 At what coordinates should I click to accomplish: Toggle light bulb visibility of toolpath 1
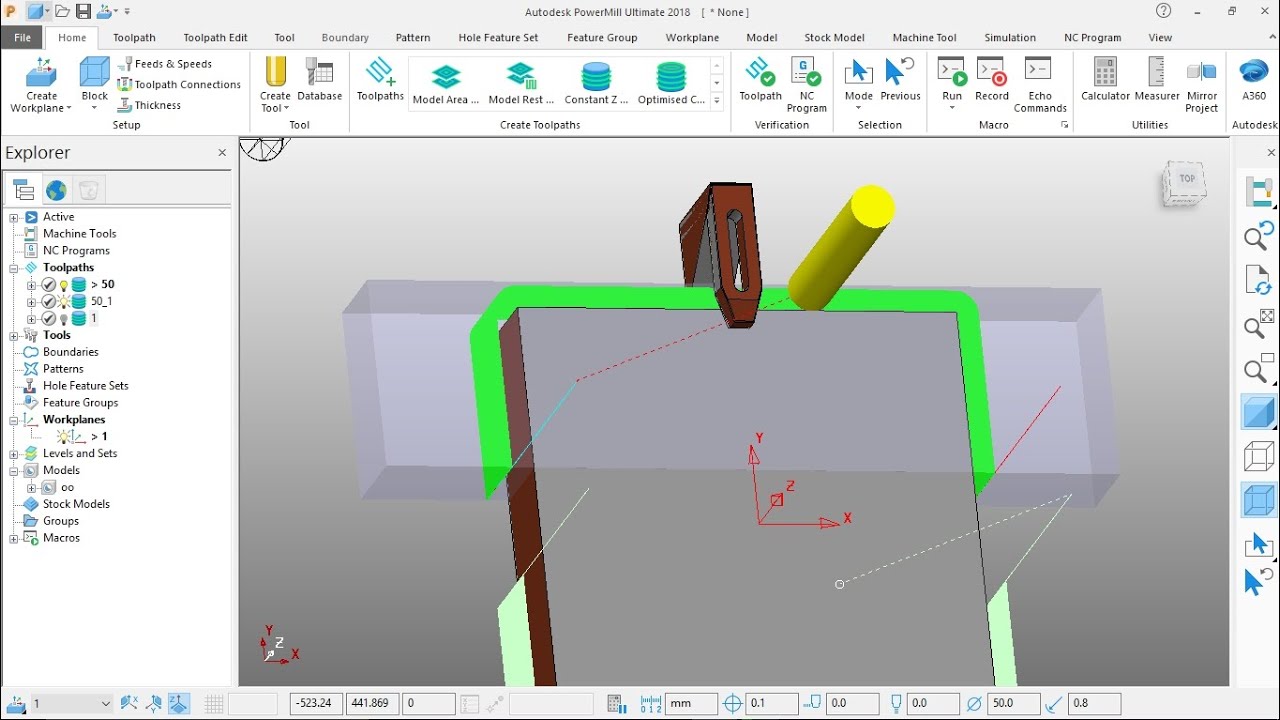point(64,319)
